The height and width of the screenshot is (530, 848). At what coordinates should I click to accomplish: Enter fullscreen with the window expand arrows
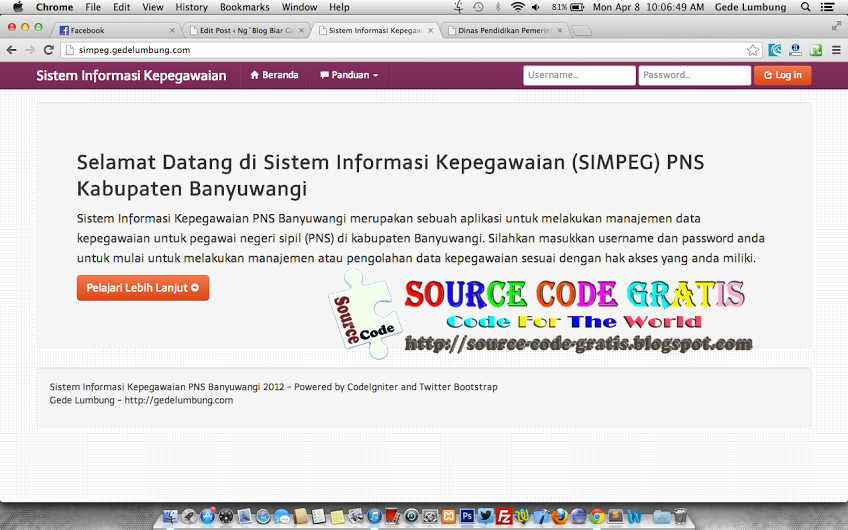coord(836,25)
